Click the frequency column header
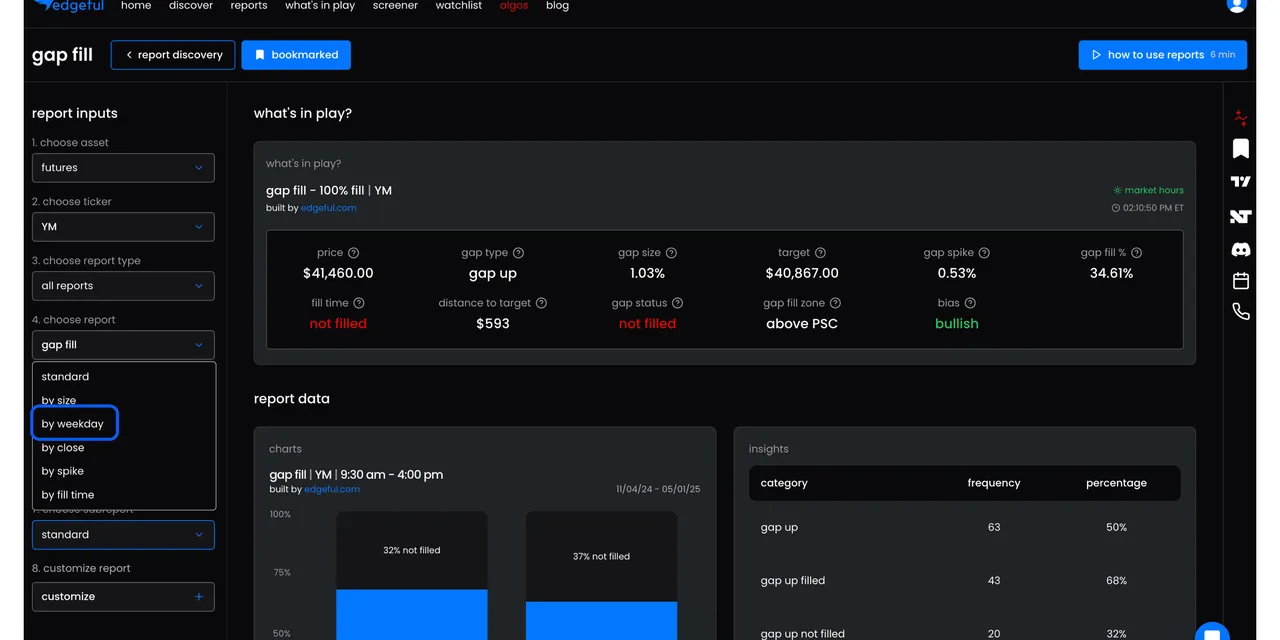The image size is (1280, 640). coord(994,483)
